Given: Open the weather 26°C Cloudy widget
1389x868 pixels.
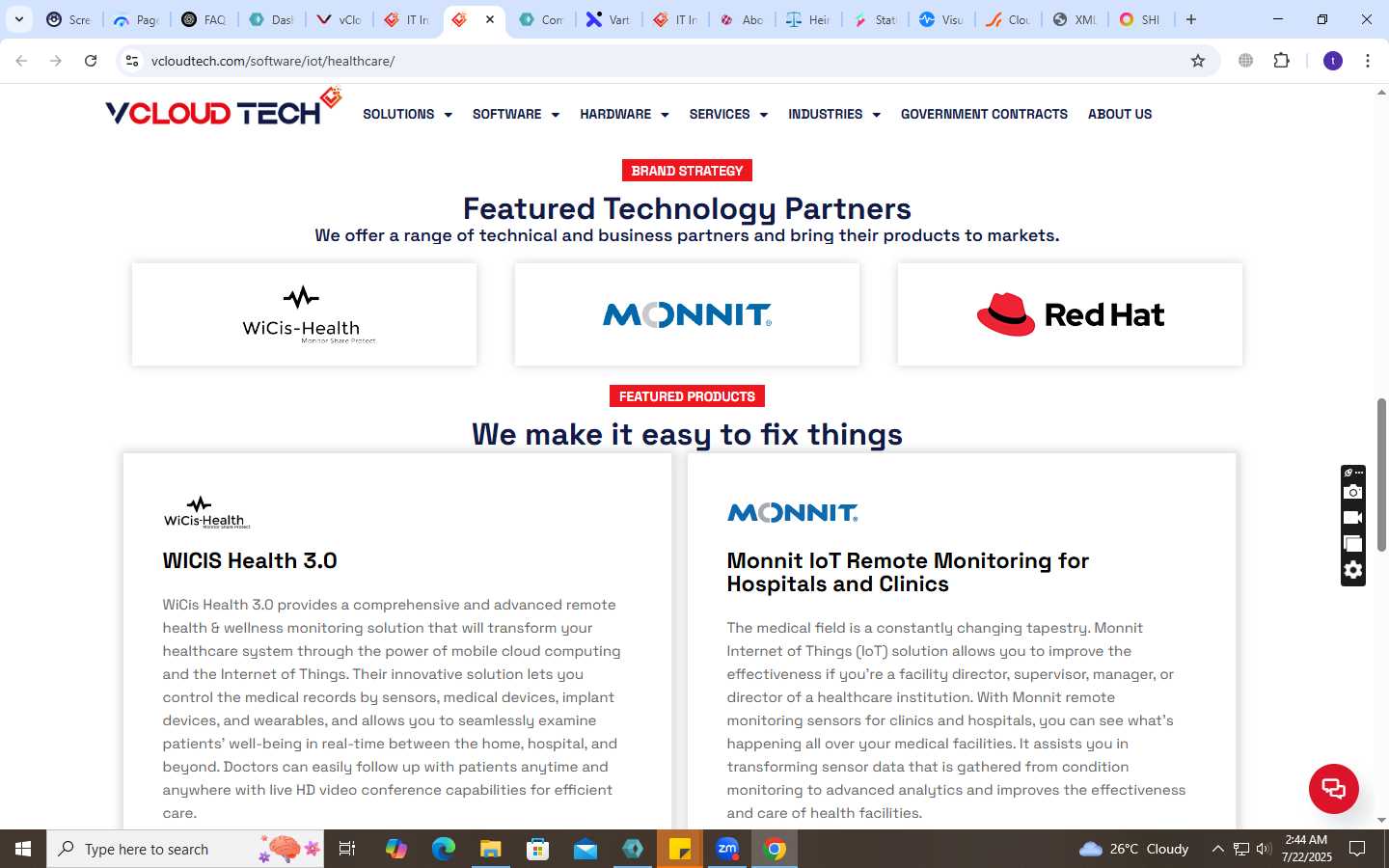Looking at the screenshot, I should (x=1134, y=849).
